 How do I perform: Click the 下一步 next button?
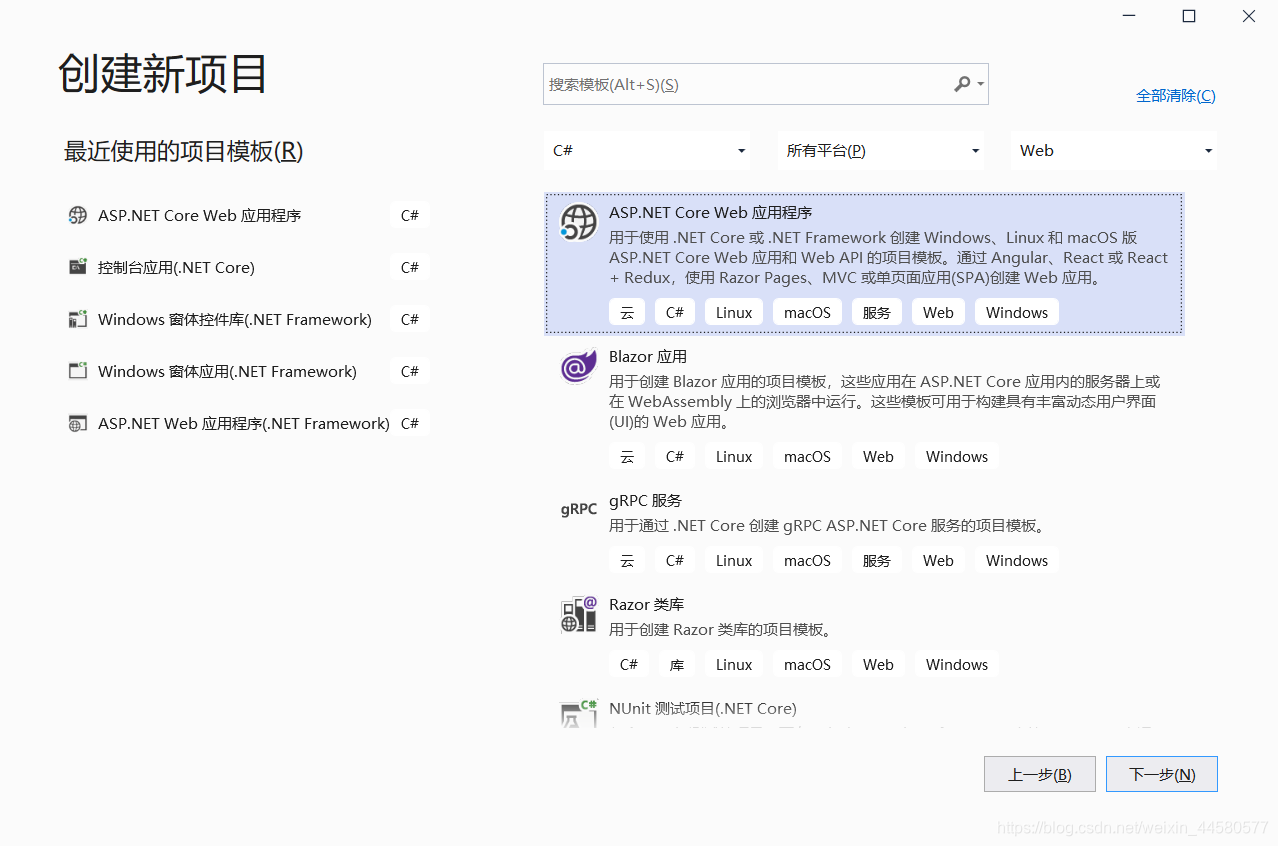point(1162,774)
